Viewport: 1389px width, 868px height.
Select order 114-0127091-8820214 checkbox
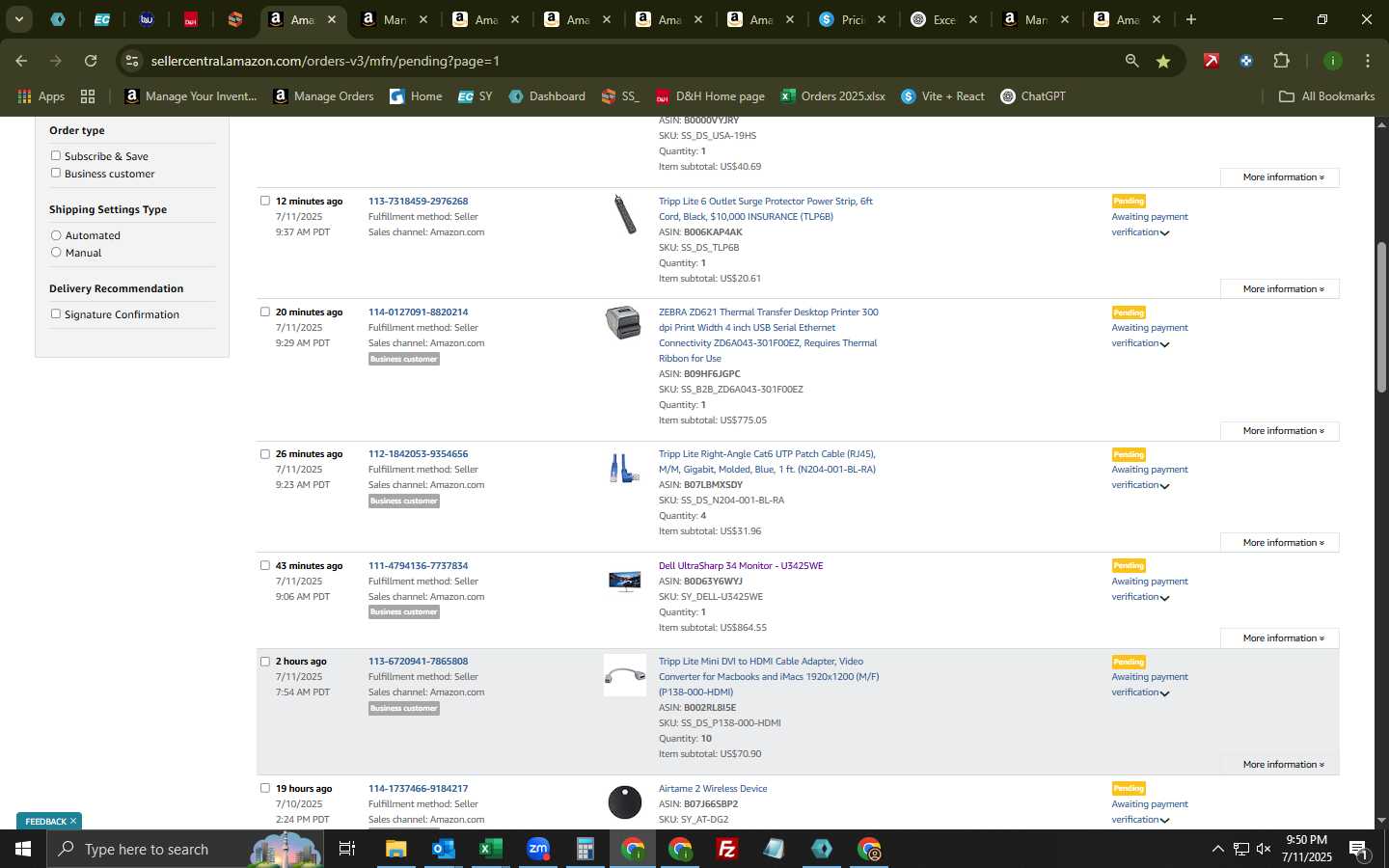[x=265, y=312]
